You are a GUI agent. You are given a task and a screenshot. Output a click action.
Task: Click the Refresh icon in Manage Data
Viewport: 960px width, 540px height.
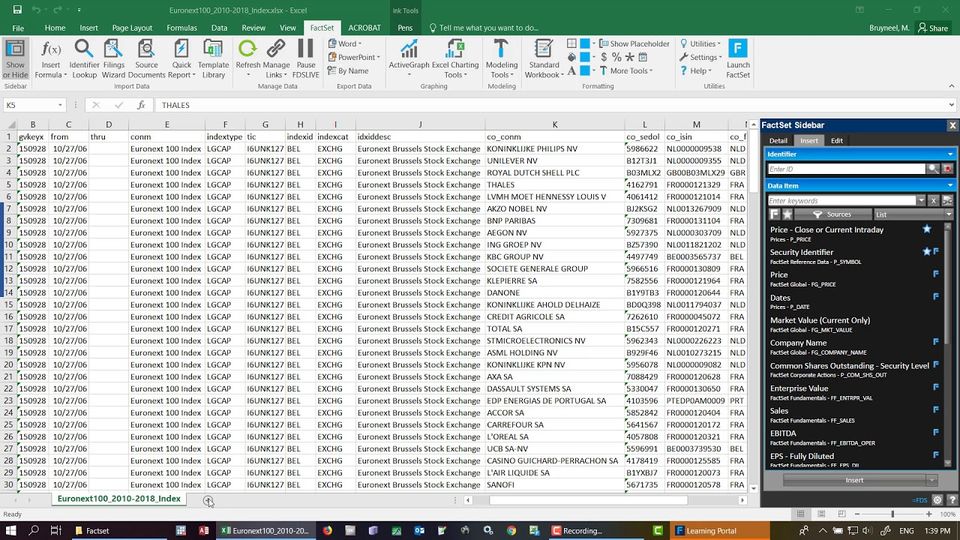click(x=247, y=59)
